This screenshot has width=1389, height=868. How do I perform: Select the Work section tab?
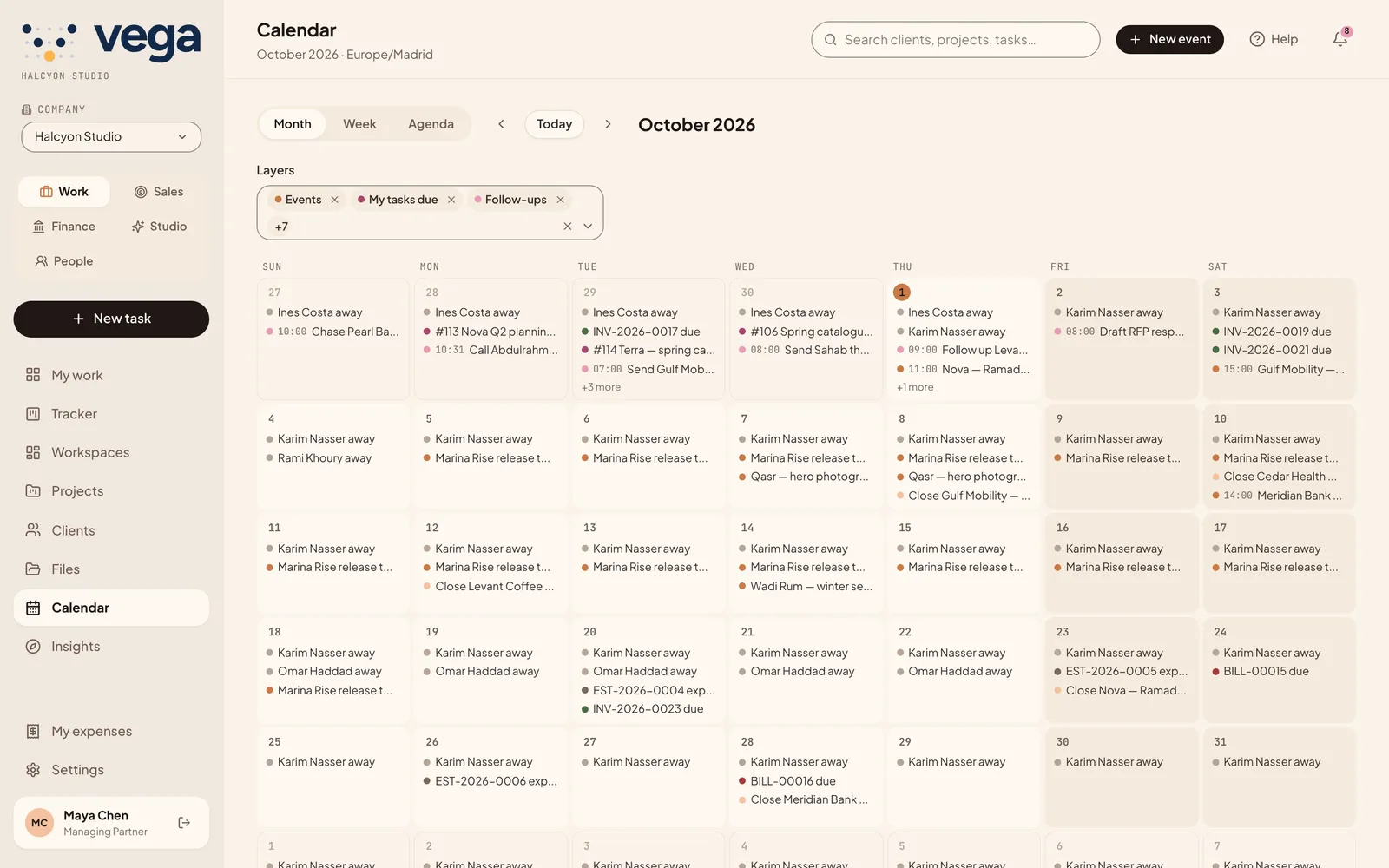point(64,192)
